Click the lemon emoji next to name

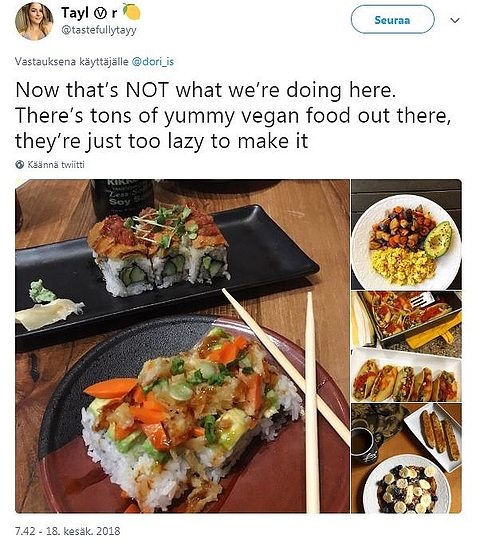[132, 12]
